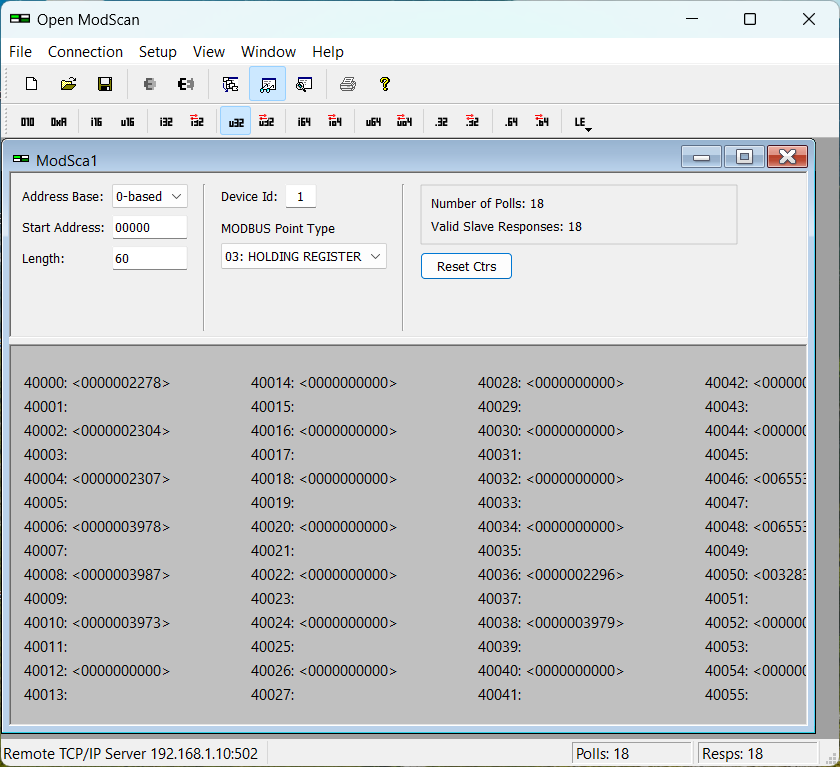Click the highlighted chart view toolbar icon
840x767 pixels.
(267, 84)
